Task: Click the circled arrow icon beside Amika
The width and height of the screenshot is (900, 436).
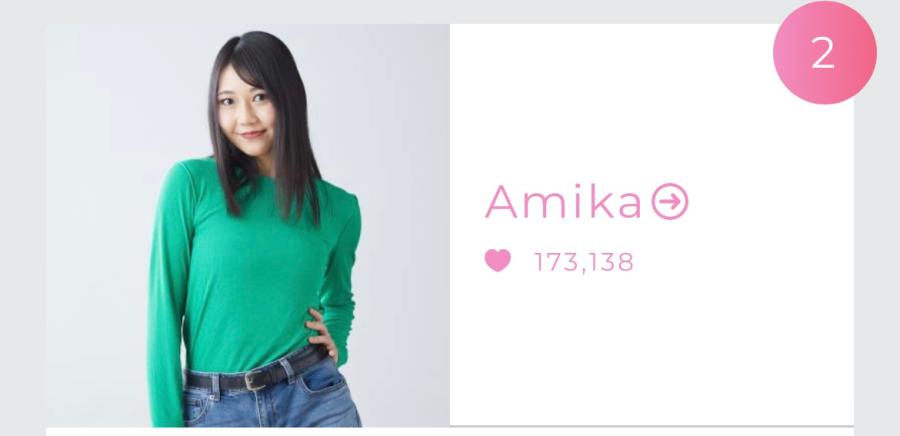Action: point(670,201)
